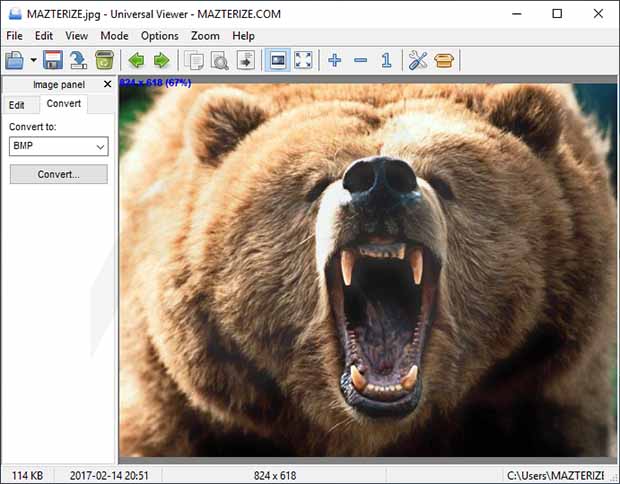620x484 pixels.
Task: Click the Plugins box icon
Action: pyautogui.click(x=444, y=60)
